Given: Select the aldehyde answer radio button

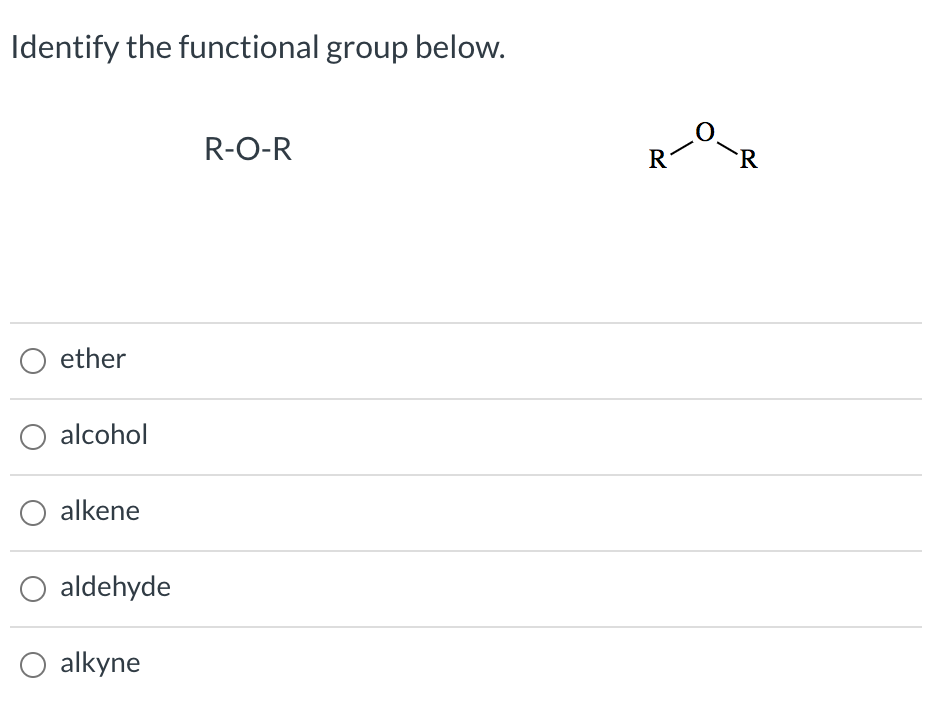Looking at the screenshot, I should [33, 589].
